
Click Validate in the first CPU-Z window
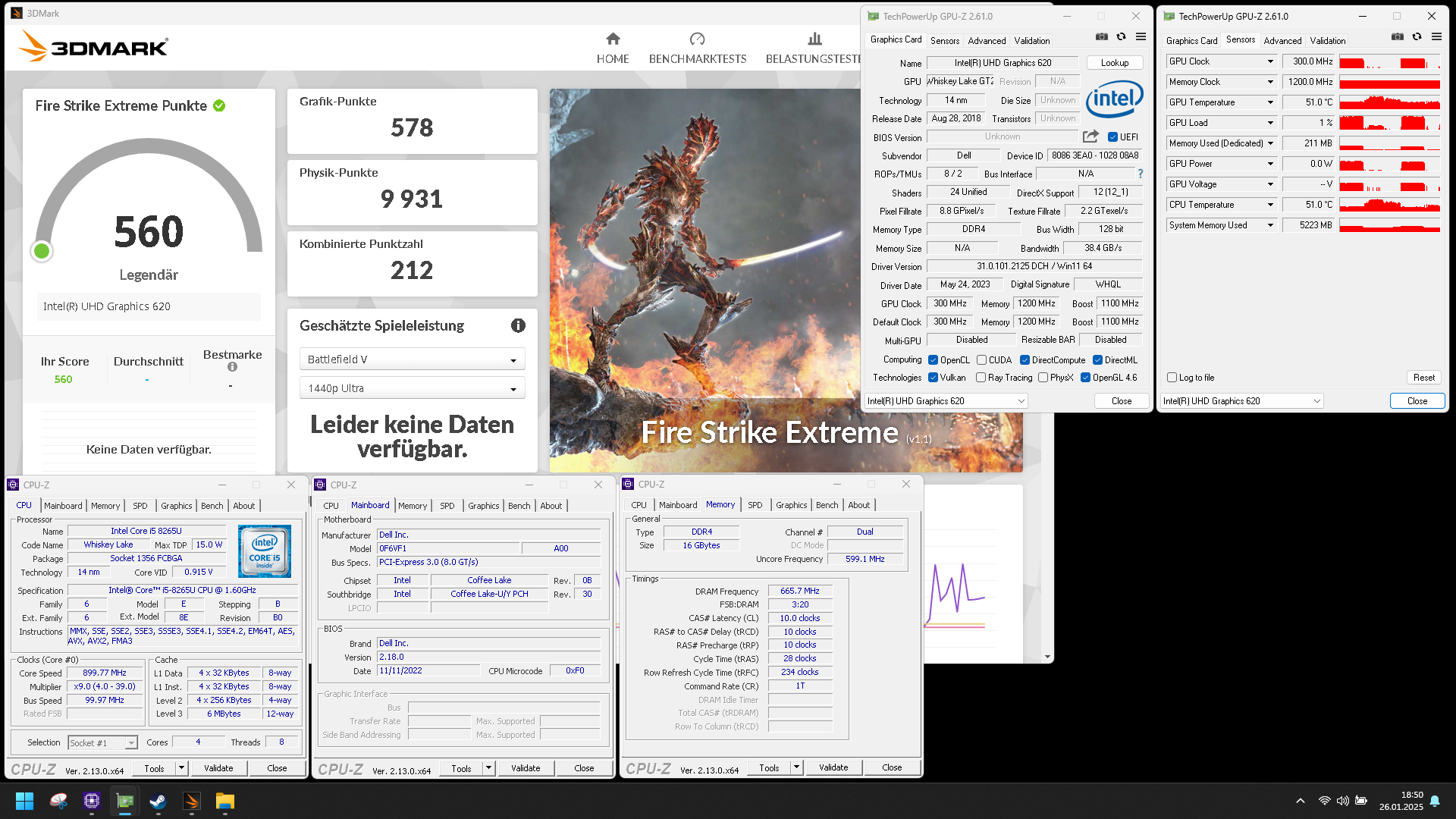click(218, 768)
